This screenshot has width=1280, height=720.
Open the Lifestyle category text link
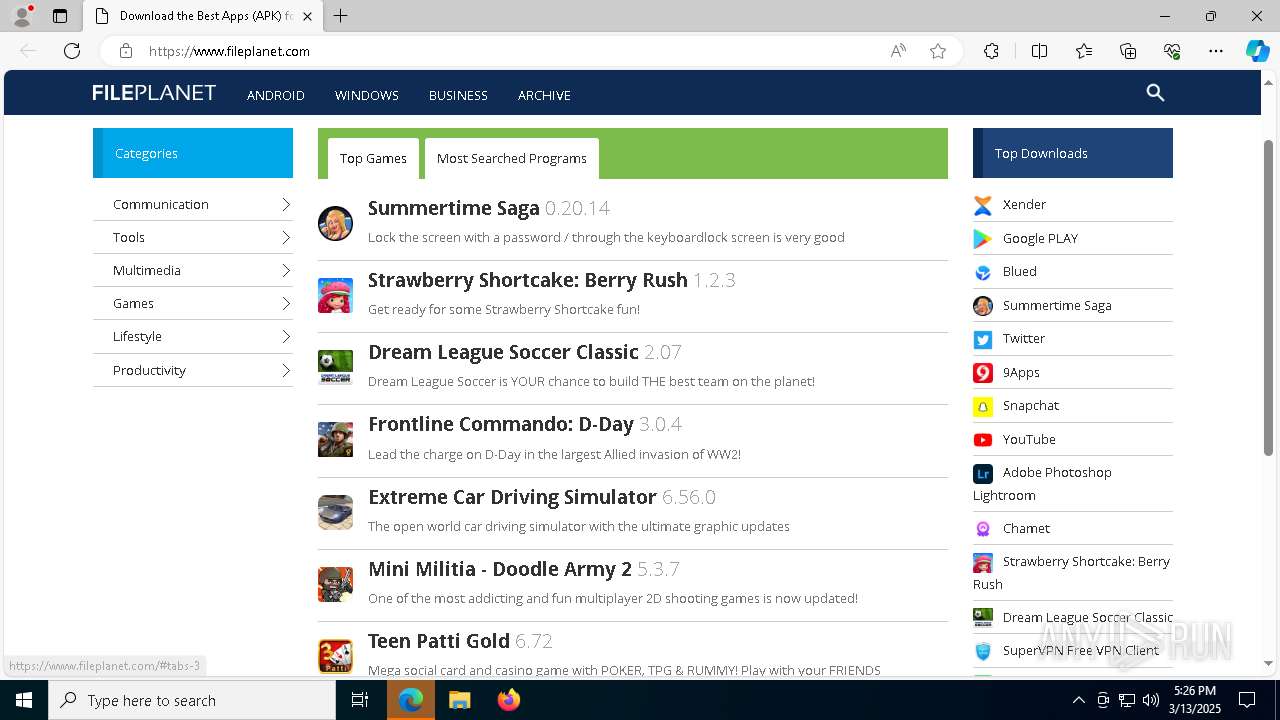[137, 336]
